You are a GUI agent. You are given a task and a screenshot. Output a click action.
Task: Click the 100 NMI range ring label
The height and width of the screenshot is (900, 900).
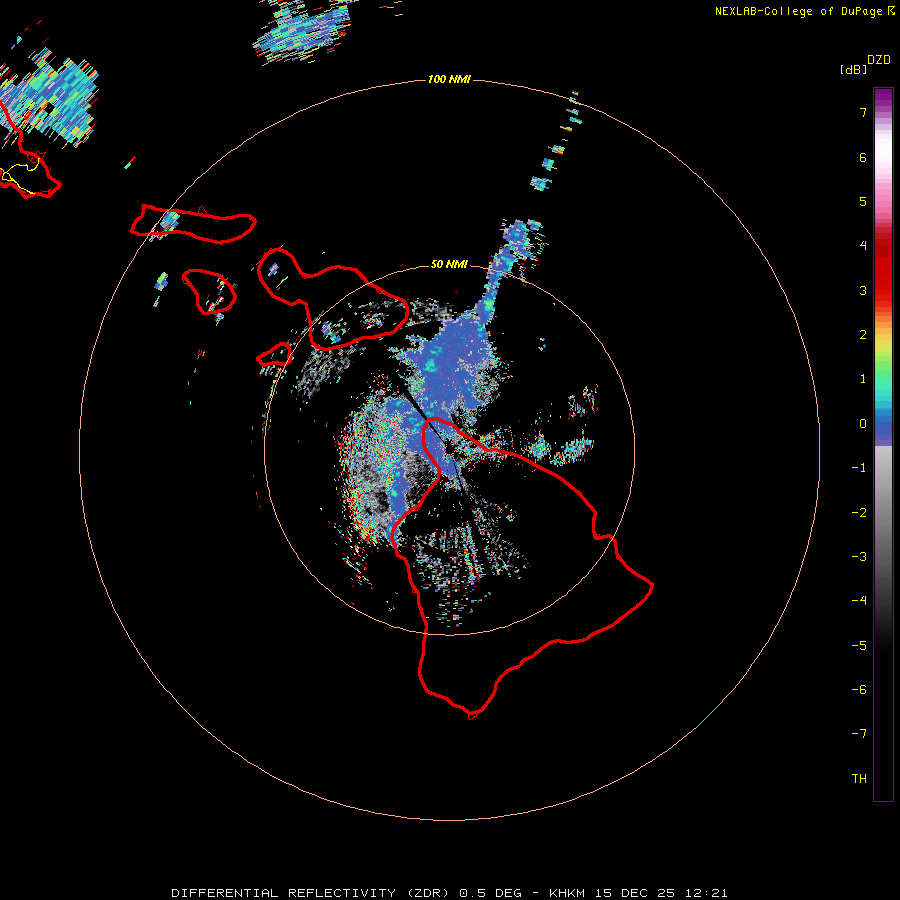click(449, 79)
